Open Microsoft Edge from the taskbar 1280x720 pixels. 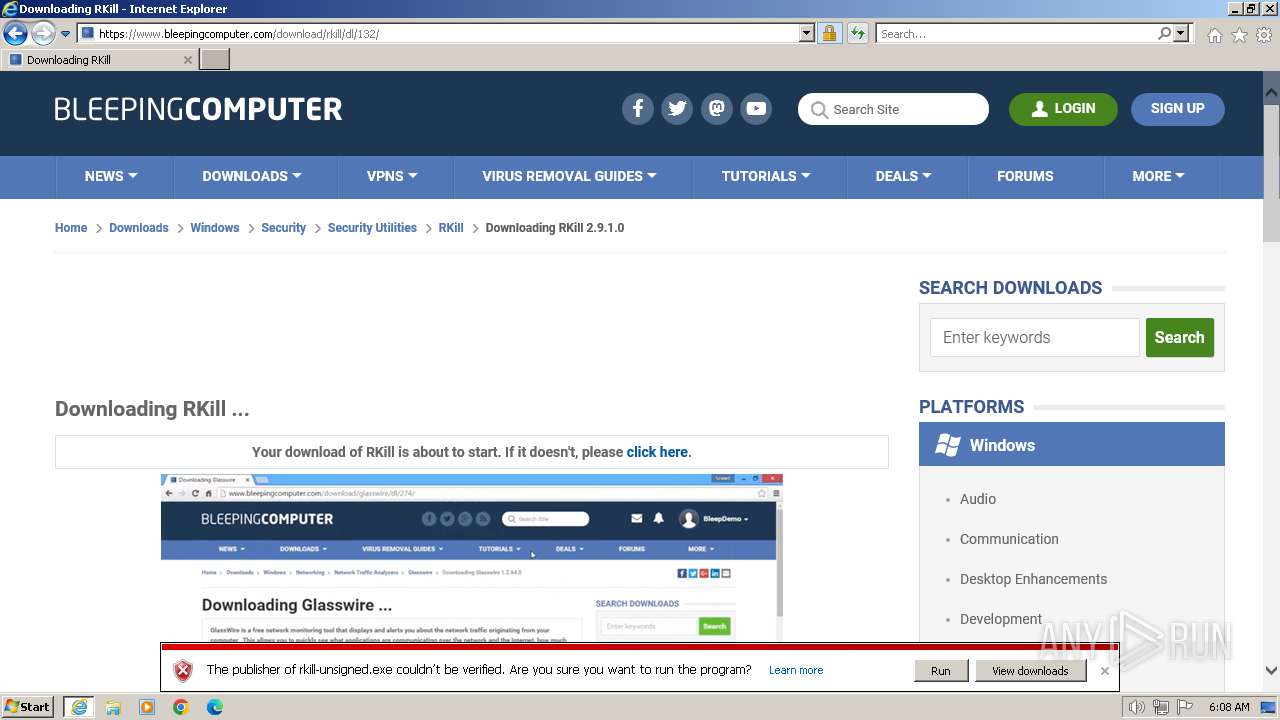pos(215,707)
